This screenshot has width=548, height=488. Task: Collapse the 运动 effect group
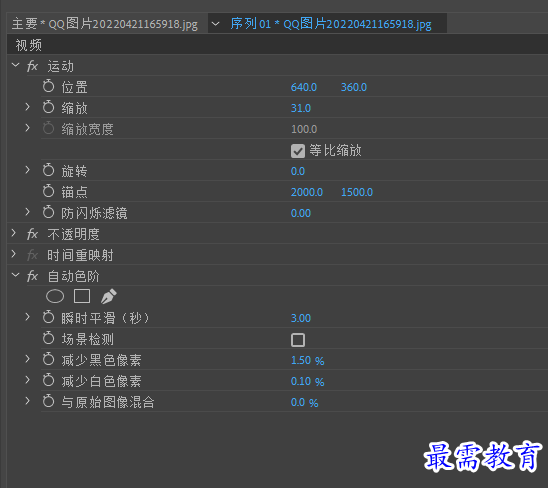pyautogui.click(x=15, y=65)
